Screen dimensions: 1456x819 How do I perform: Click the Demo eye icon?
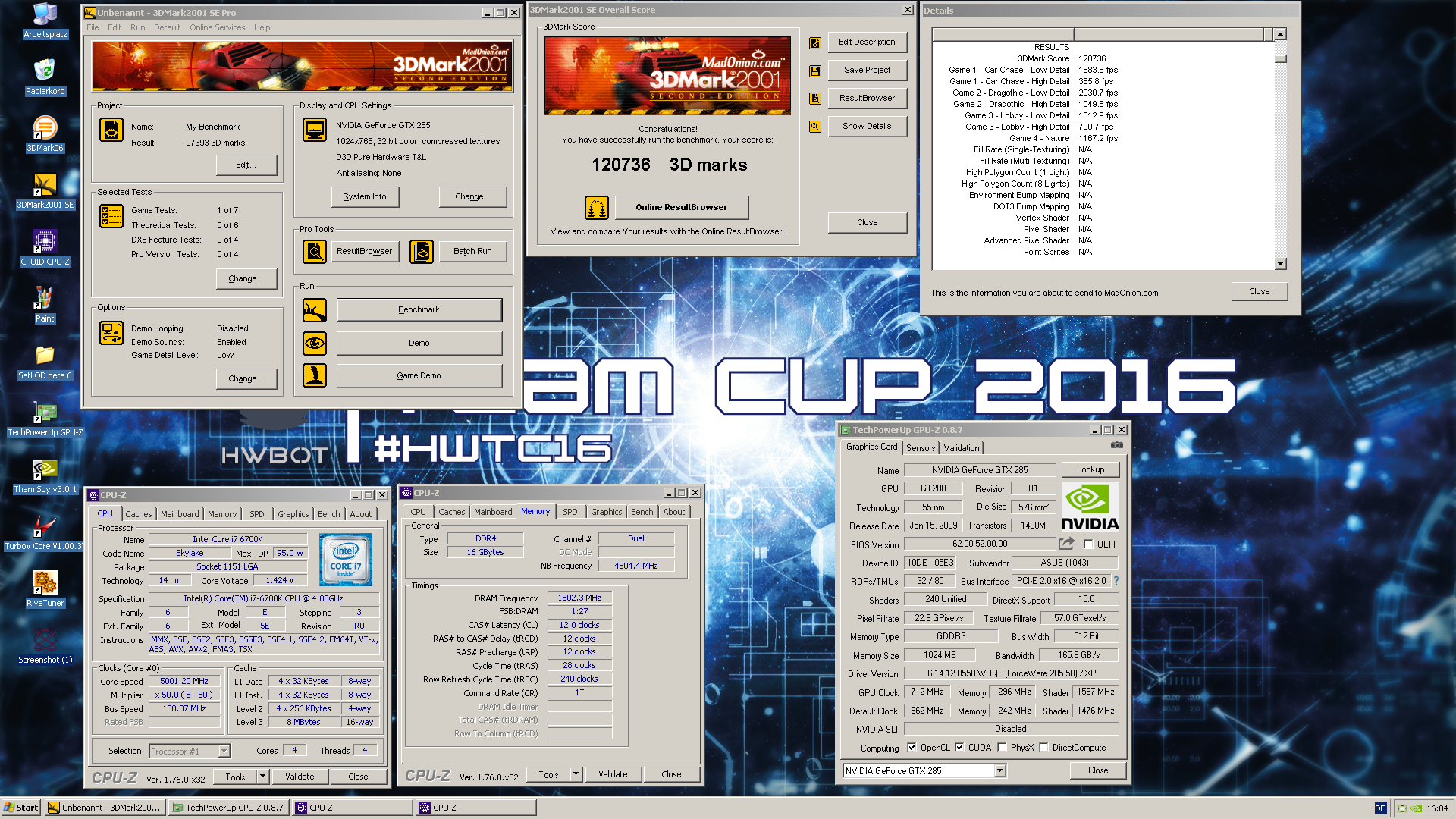coord(314,343)
